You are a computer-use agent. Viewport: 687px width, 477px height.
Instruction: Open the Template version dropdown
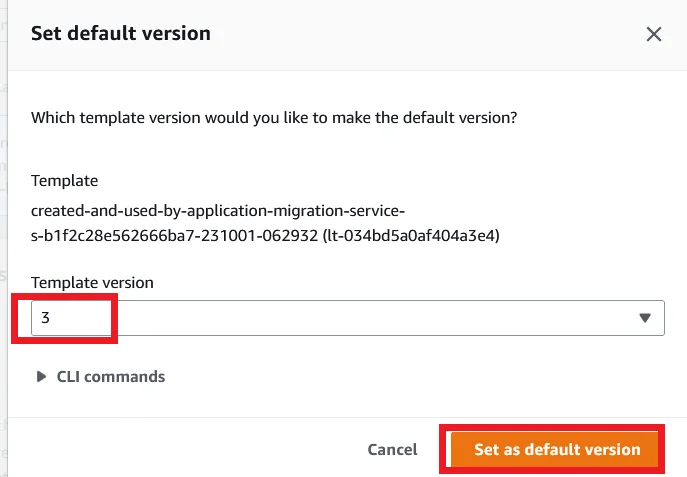click(347, 318)
